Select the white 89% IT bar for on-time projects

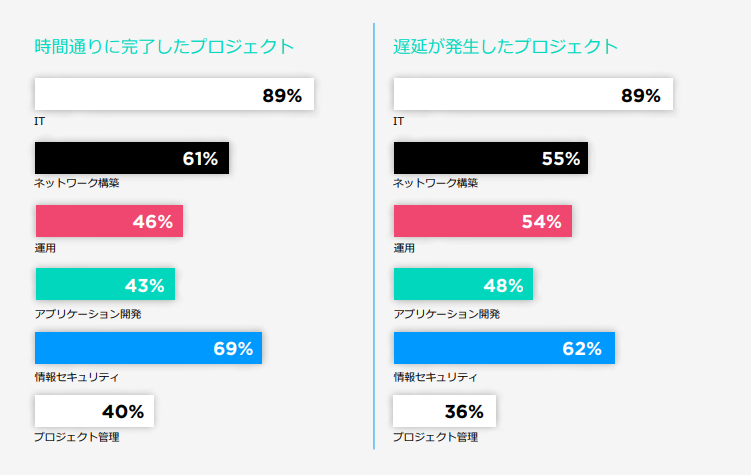(174, 95)
